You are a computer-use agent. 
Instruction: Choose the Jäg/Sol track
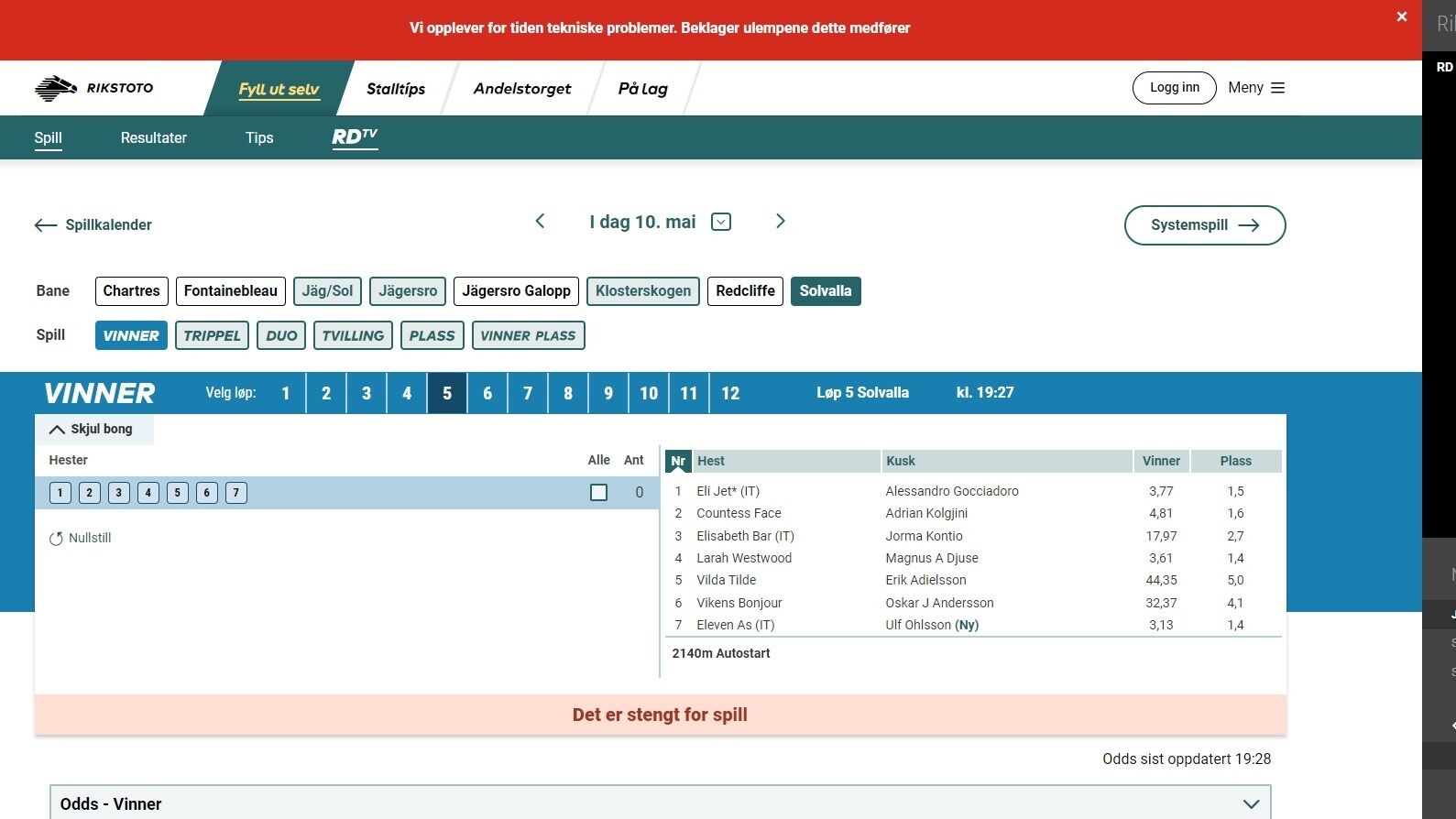tap(327, 291)
